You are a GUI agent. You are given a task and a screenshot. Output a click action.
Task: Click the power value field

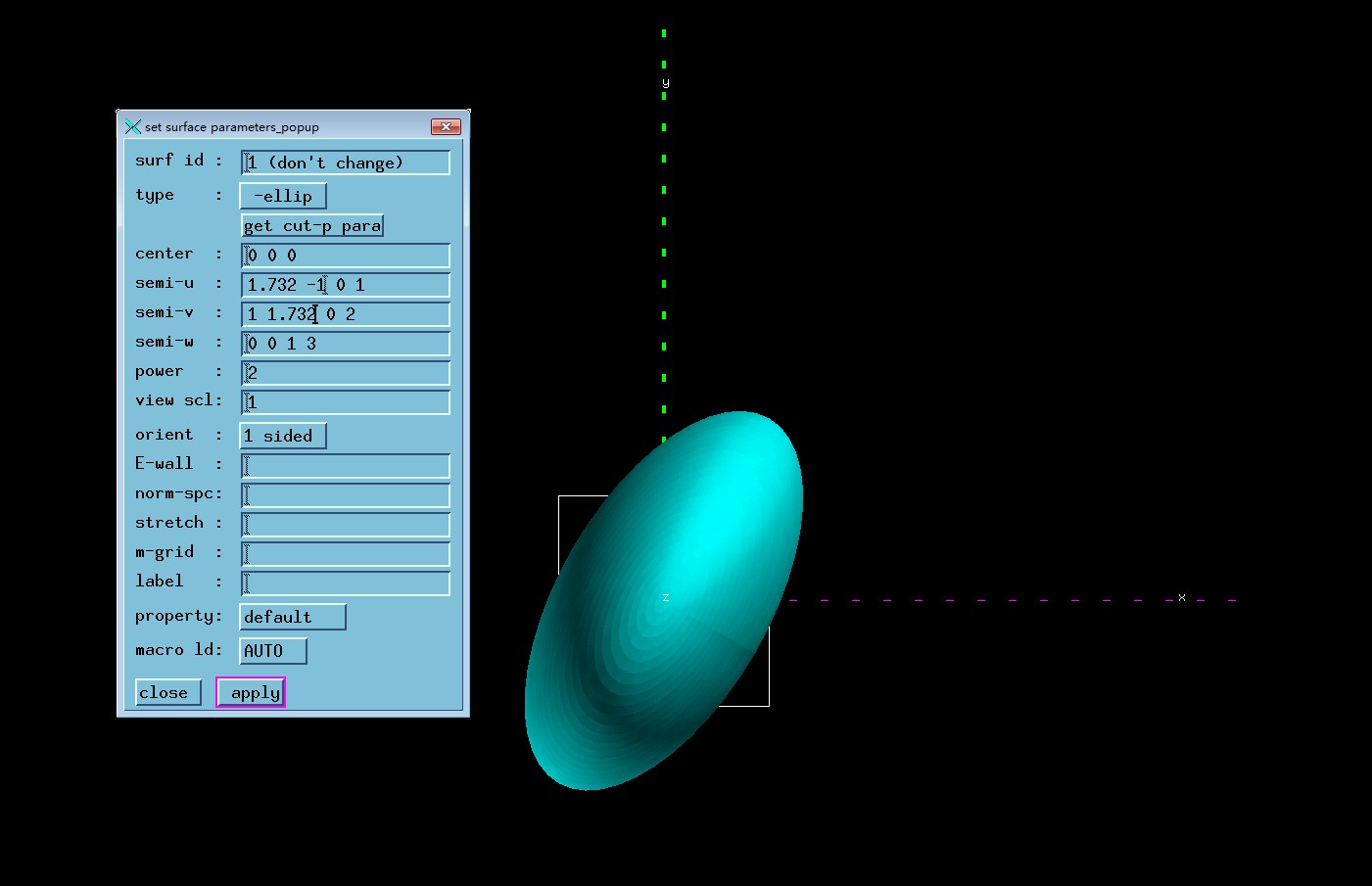tap(346, 373)
